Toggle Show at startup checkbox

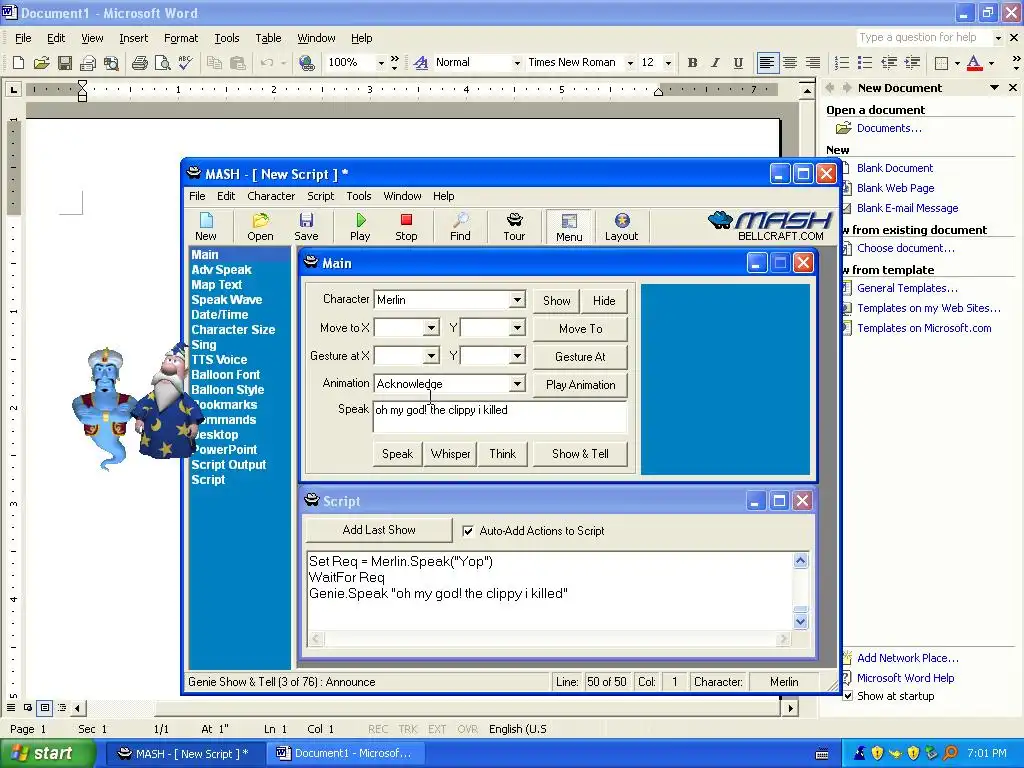[x=848, y=696]
